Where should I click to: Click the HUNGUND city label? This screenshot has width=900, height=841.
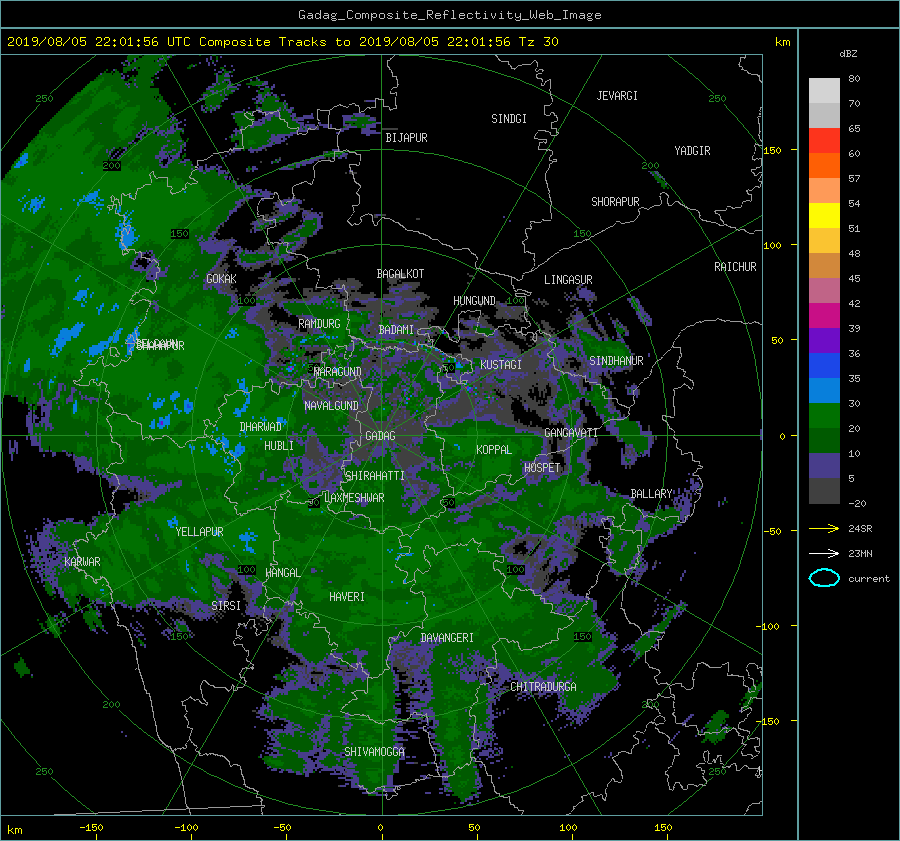click(474, 301)
